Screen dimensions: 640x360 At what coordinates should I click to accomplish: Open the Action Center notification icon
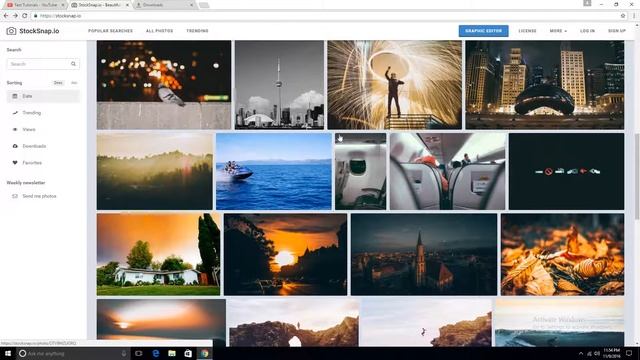click(629, 353)
